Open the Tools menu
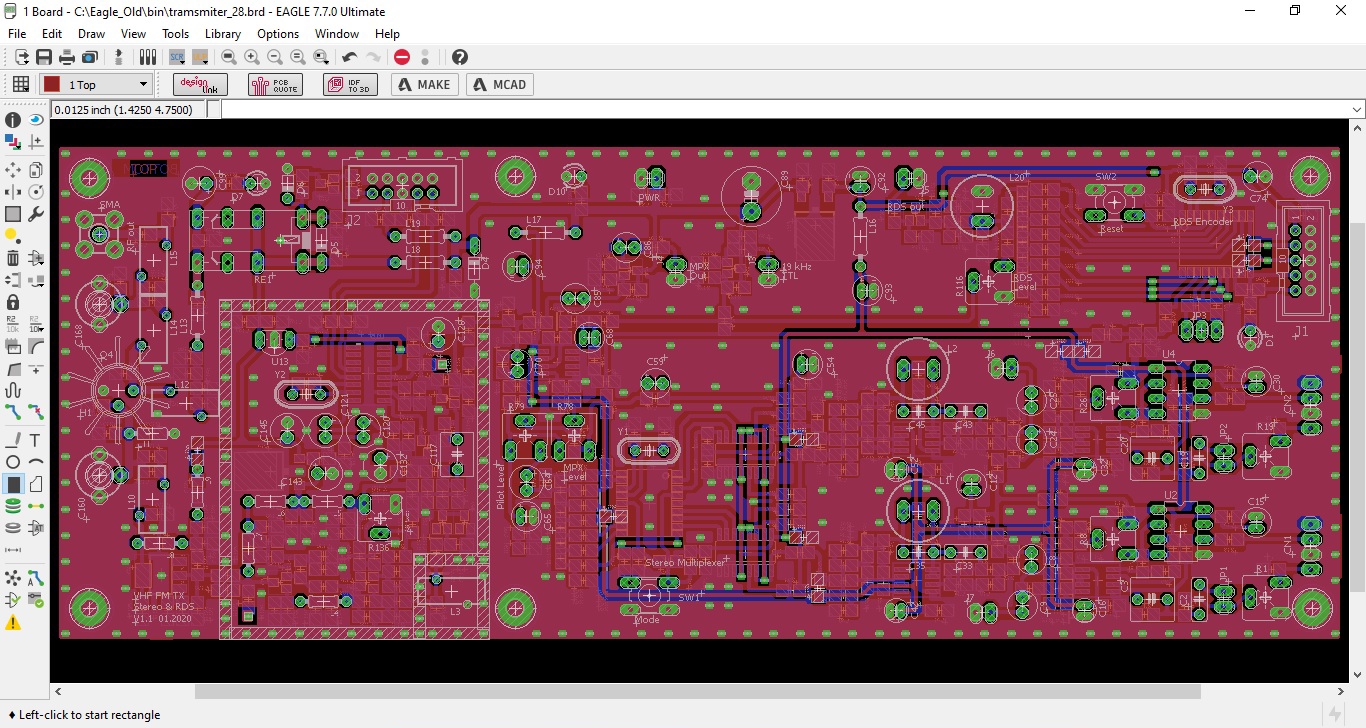The width and height of the screenshot is (1366, 728). [x=176, y=34]
